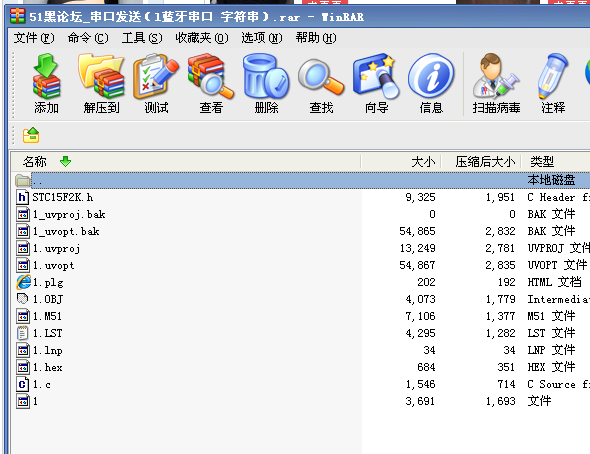
Task: Select the 1.LST notepad file icon
Action: [22, 333]
